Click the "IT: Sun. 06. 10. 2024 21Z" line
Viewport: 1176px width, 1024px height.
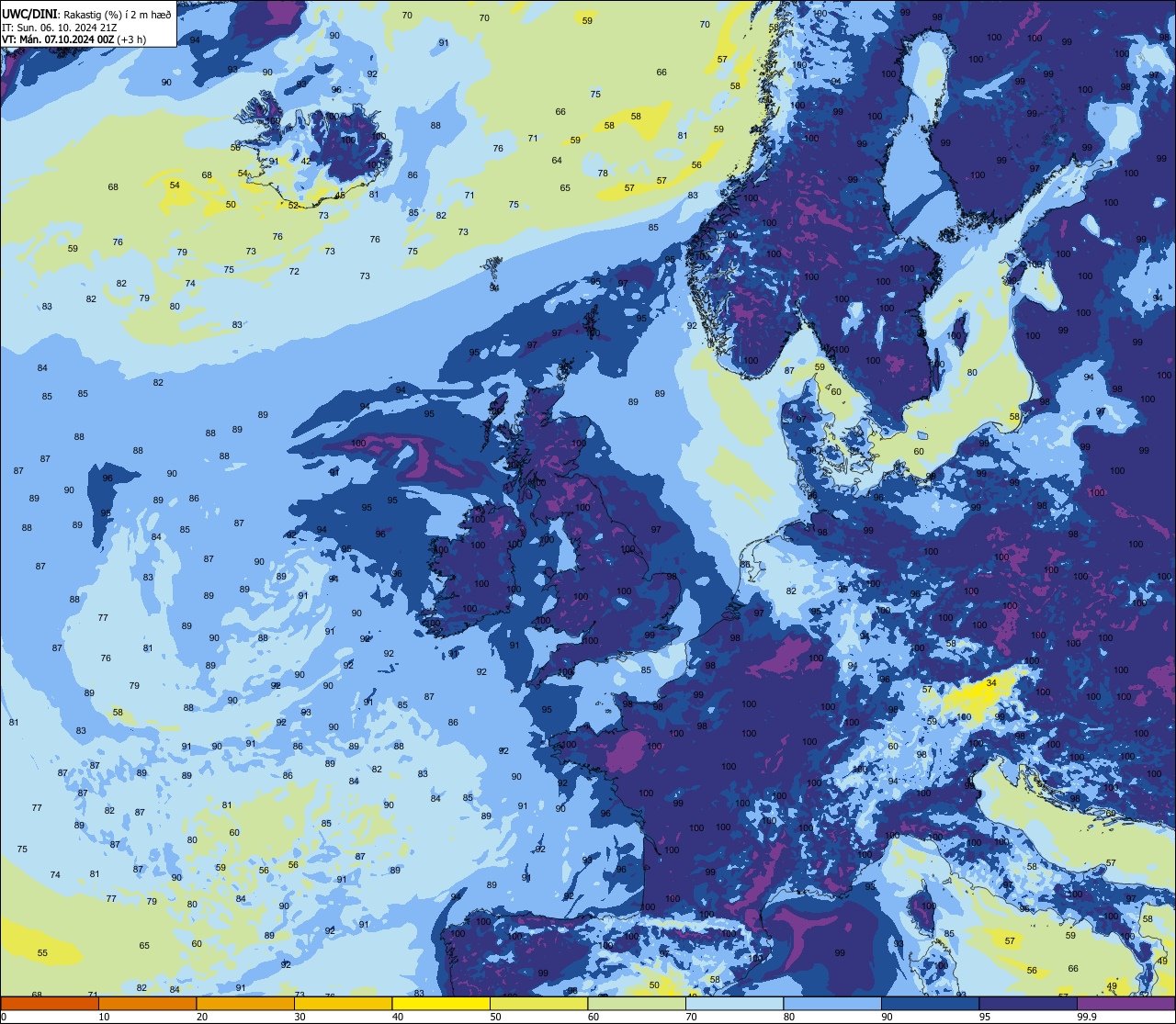coord(59,28)
